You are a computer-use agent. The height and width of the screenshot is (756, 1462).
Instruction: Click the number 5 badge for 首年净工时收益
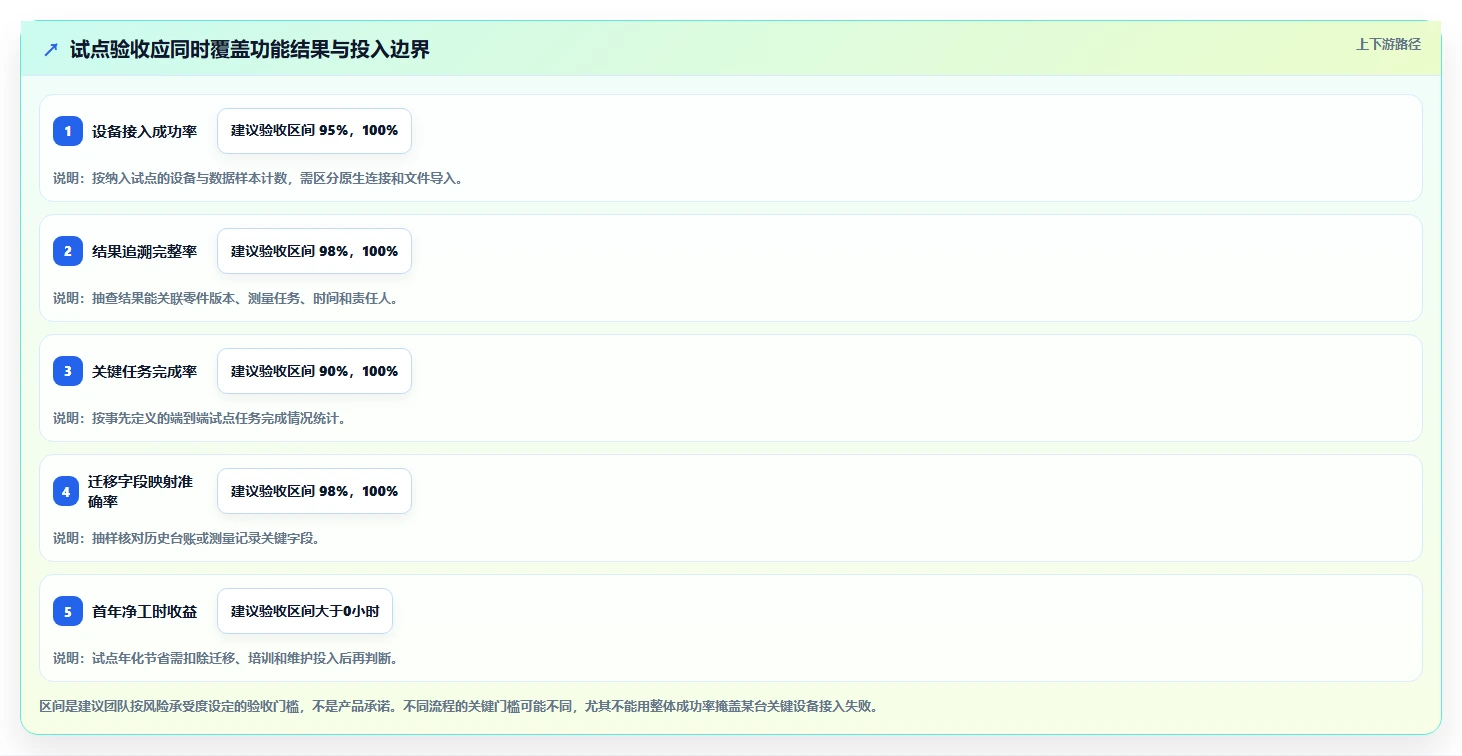click(68, 611)
